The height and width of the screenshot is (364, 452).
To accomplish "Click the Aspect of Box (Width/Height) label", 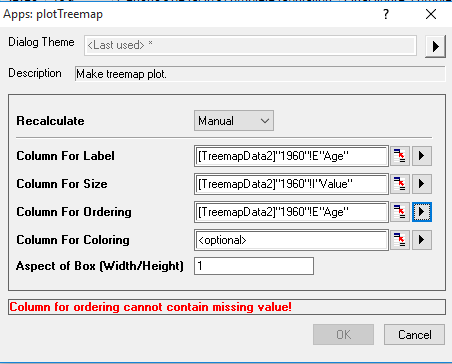I will pos(100,266).
